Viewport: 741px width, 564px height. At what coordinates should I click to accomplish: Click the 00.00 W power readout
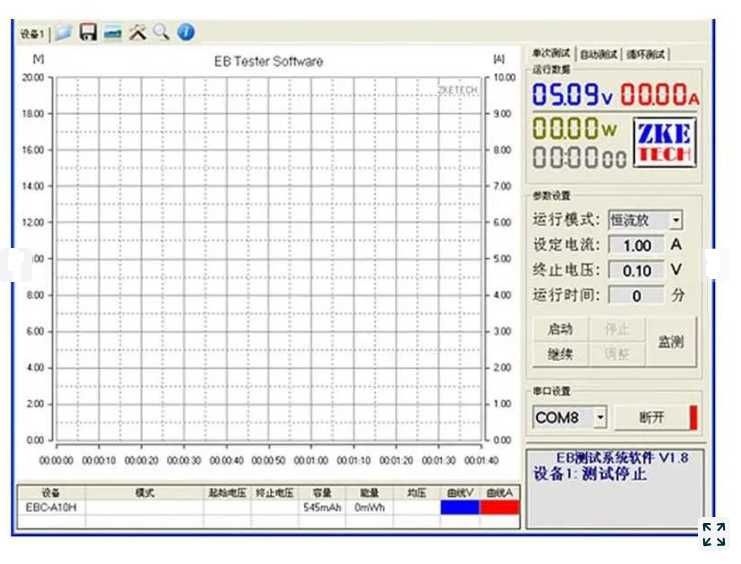click(574, 128)
